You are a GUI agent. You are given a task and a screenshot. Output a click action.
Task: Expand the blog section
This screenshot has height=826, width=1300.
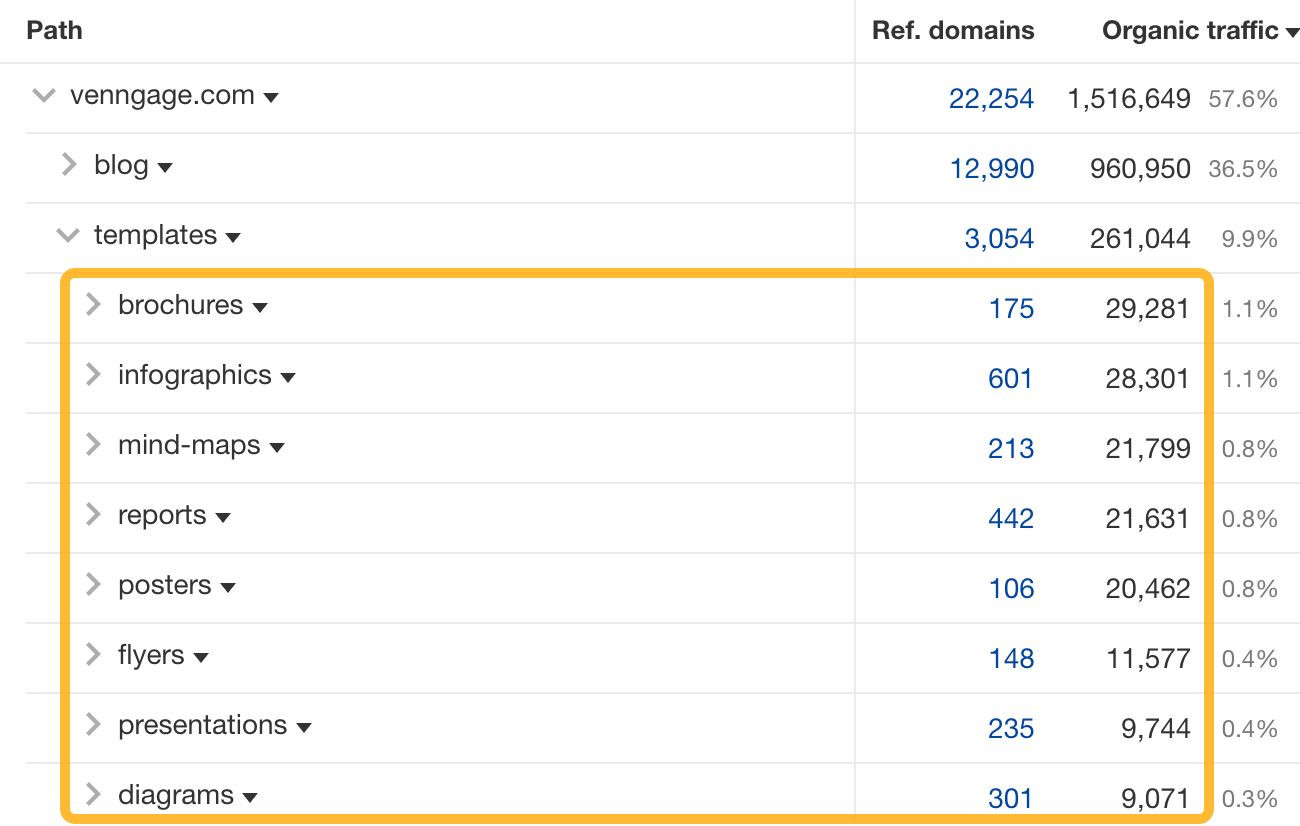[67, 166]
